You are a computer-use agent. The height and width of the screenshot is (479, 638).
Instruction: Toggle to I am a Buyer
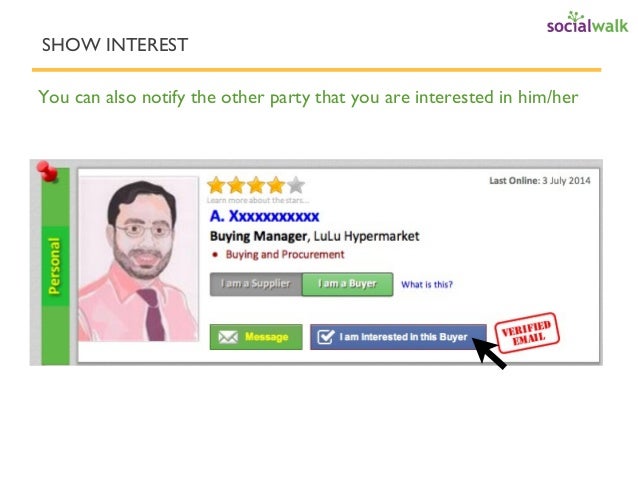tap(347, 284)
